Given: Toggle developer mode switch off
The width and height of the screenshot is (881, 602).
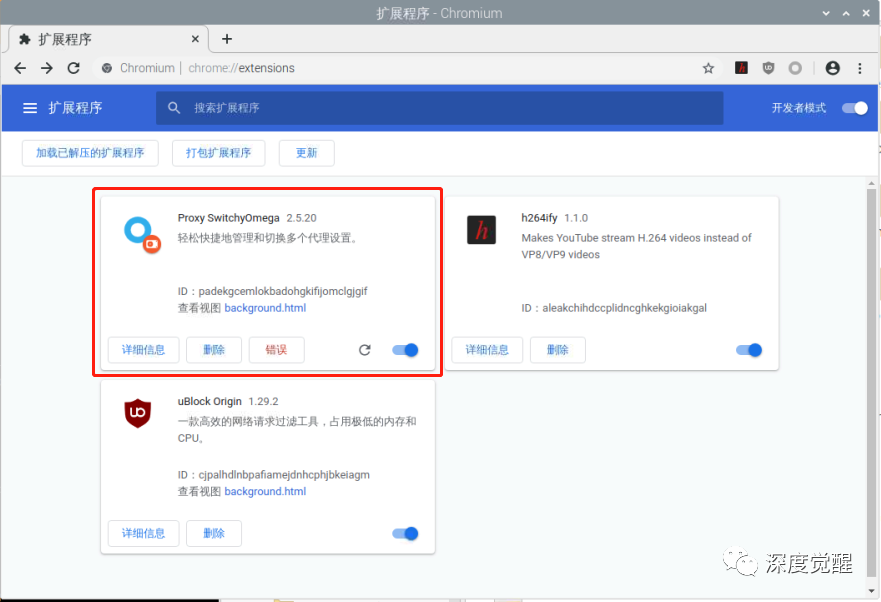Looking at the screenshot, I should point(855,108).
